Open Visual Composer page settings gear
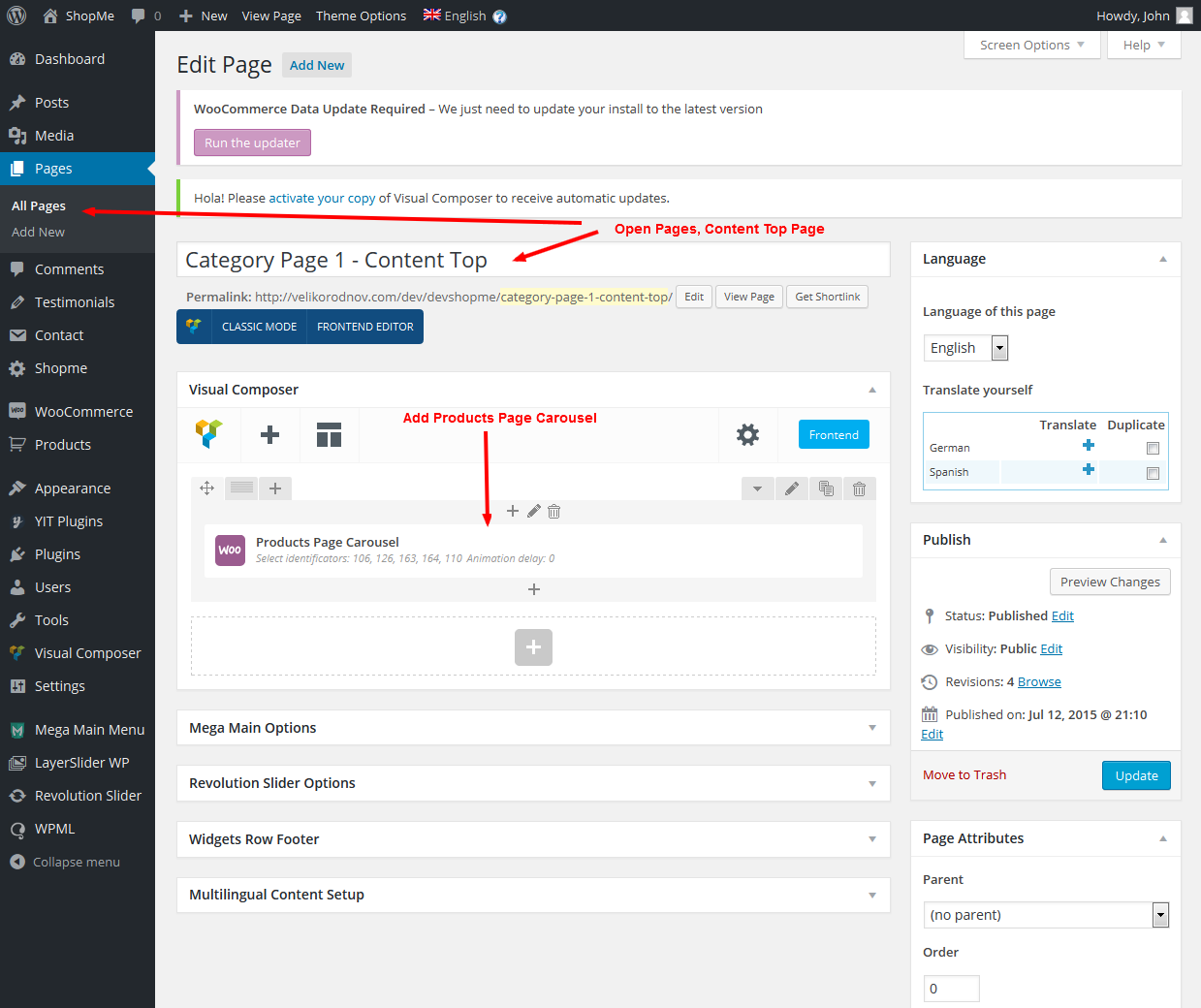 pos(747,435)
